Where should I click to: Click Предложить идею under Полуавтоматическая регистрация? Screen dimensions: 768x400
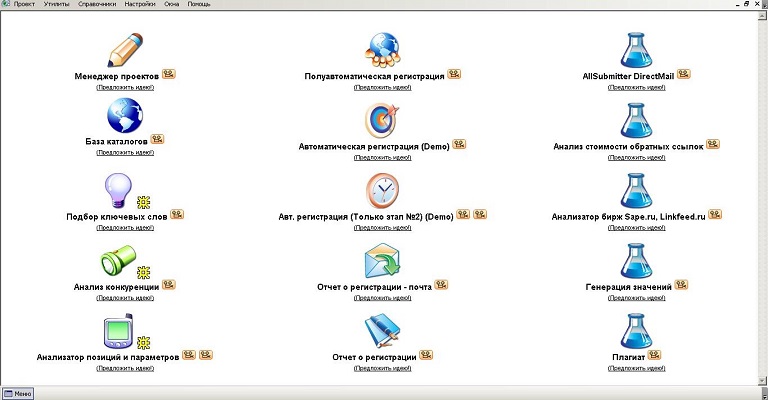(x=383, y=88)
